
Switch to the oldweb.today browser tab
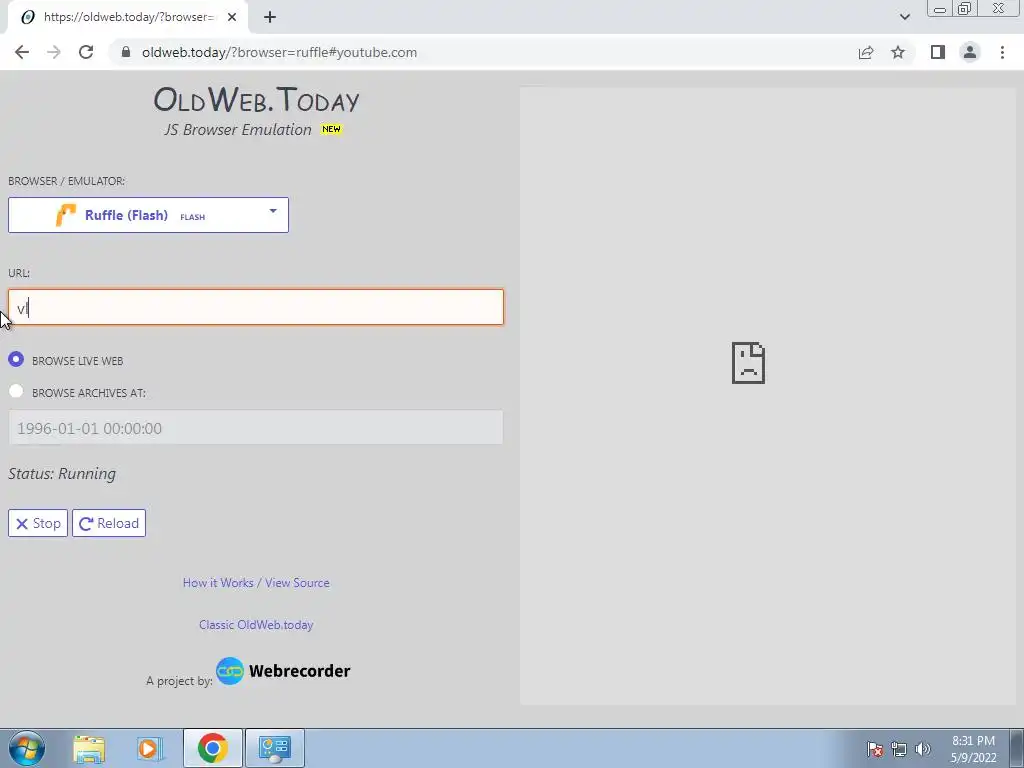(128, 17)
